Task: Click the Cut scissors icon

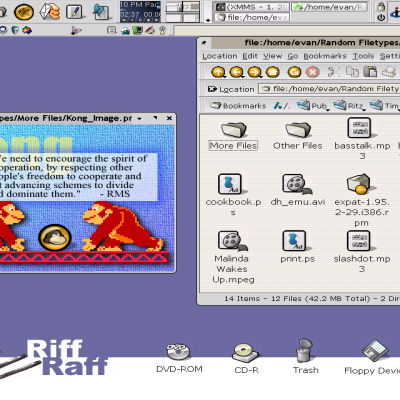Action: (x=334, y=72)
